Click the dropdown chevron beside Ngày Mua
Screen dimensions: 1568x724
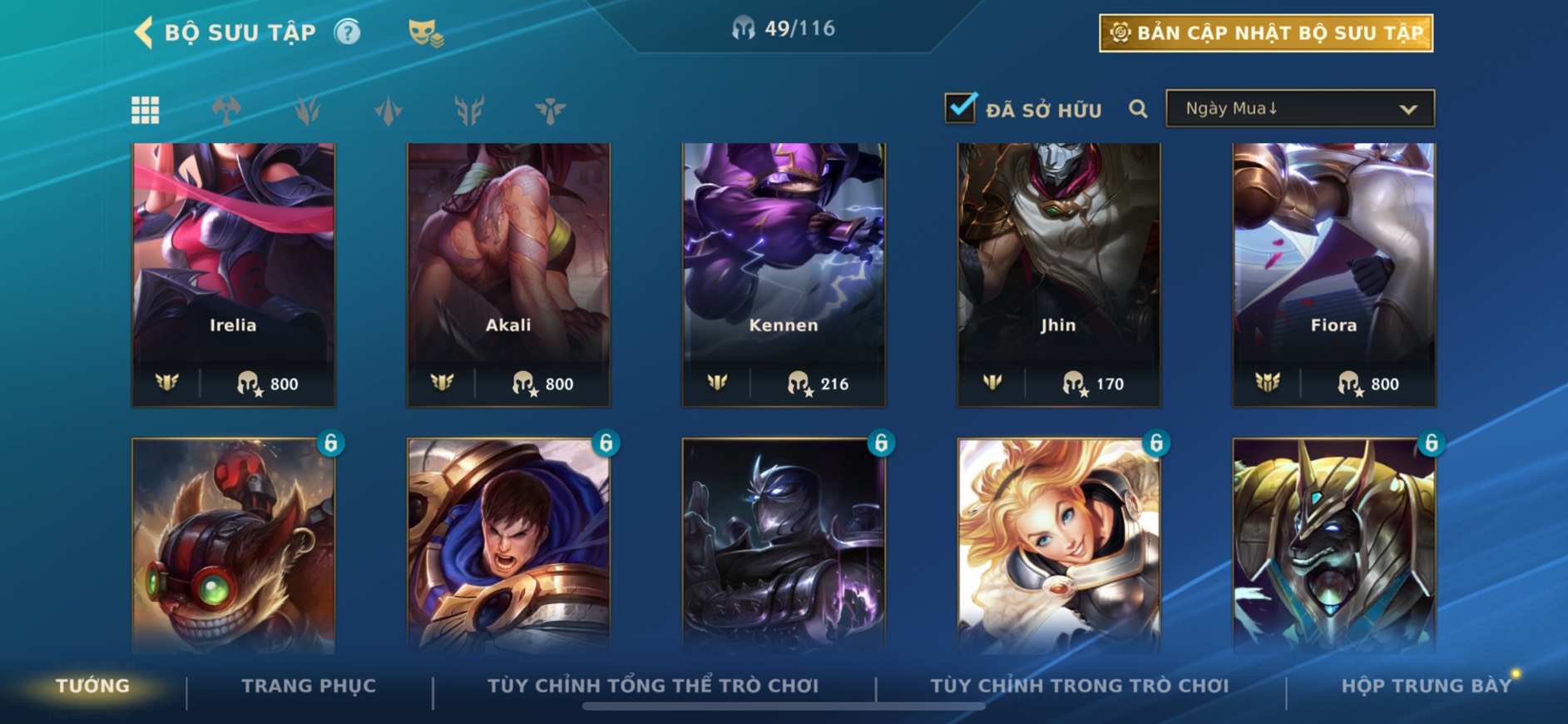click(1407, 109)
